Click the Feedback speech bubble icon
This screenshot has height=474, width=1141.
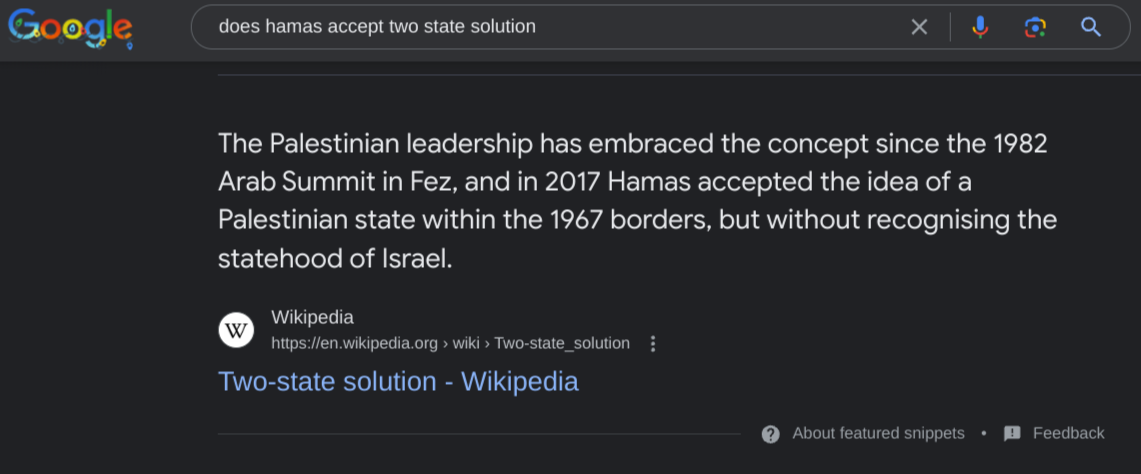1012,434
